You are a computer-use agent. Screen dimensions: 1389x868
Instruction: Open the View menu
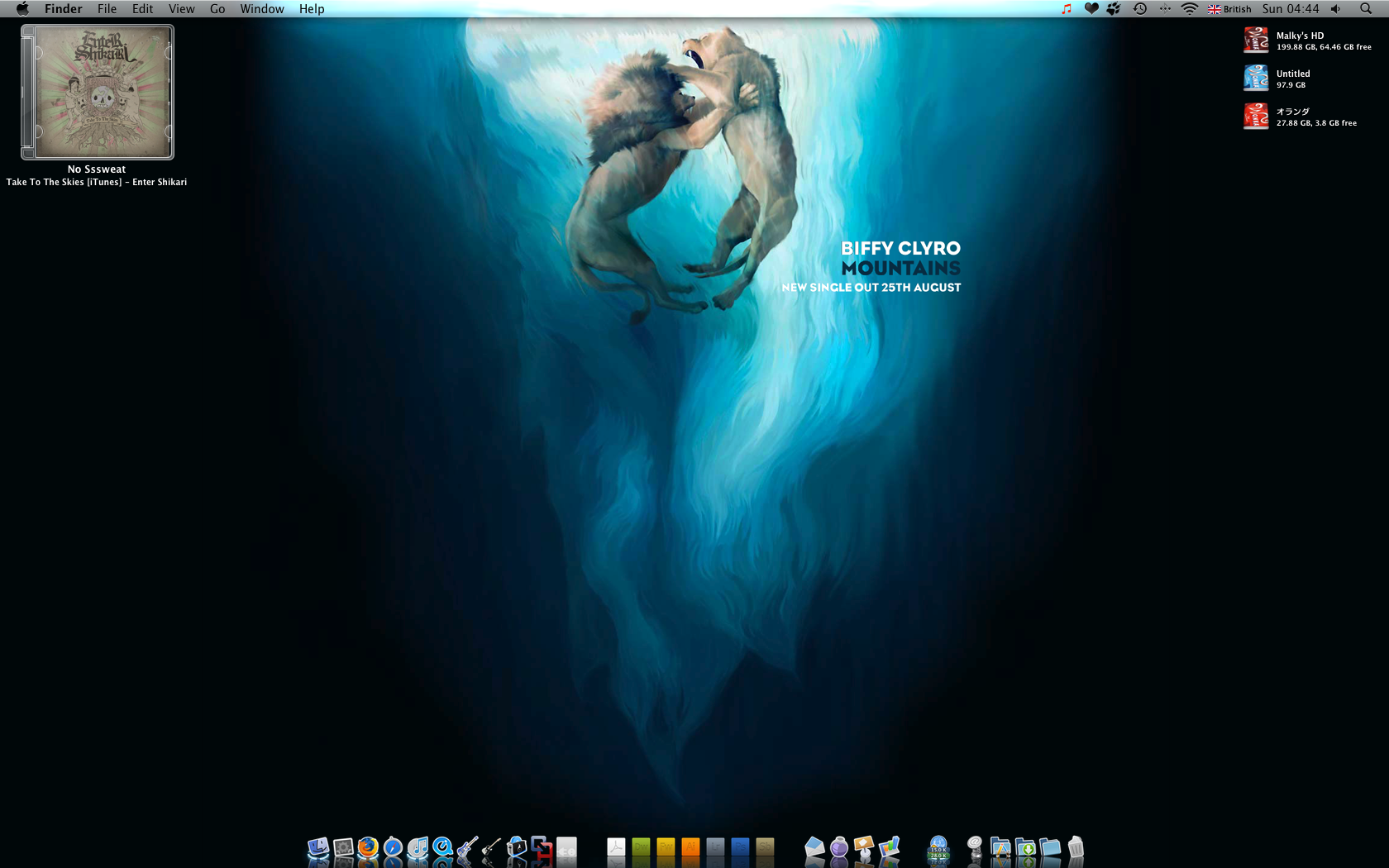[181, 9]
